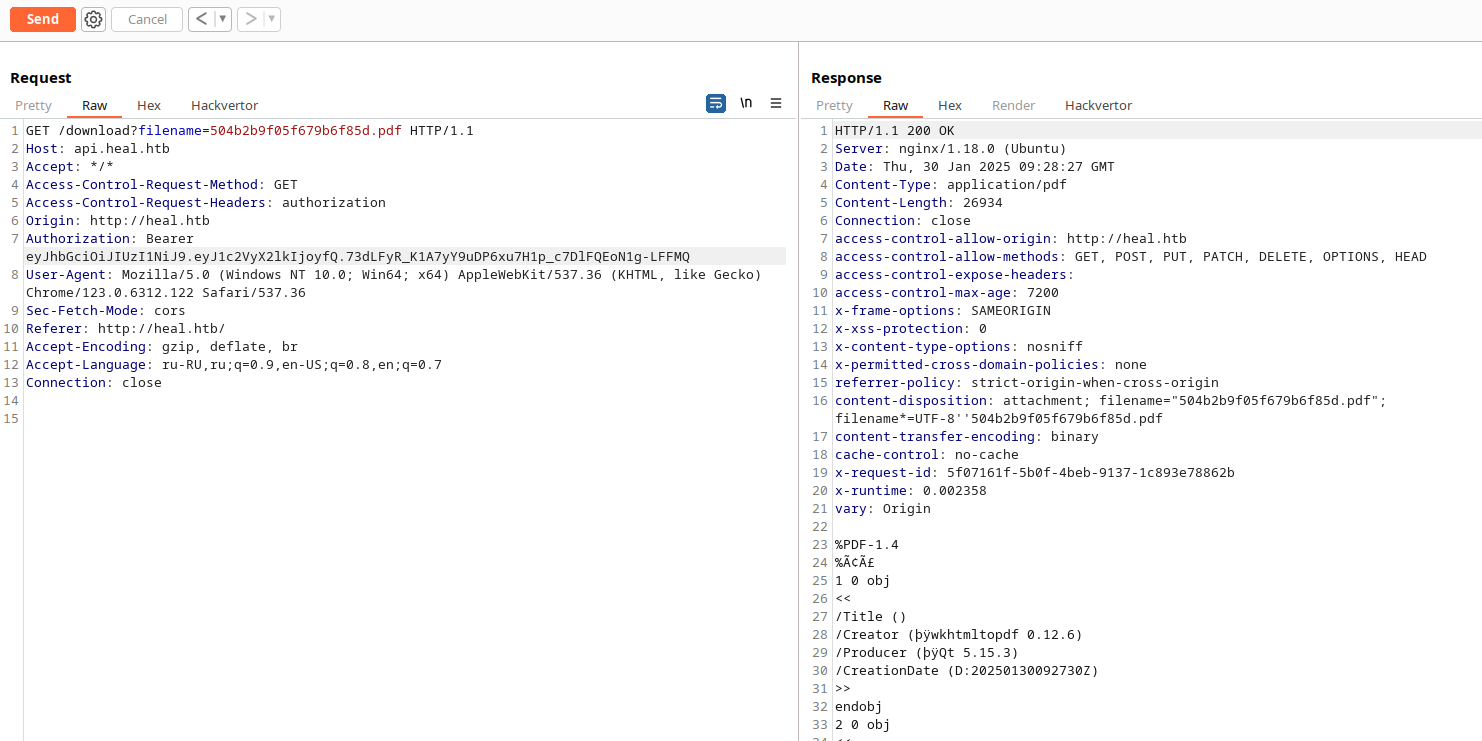
Task: Go to previous request arrow
Action: (202, 19)
